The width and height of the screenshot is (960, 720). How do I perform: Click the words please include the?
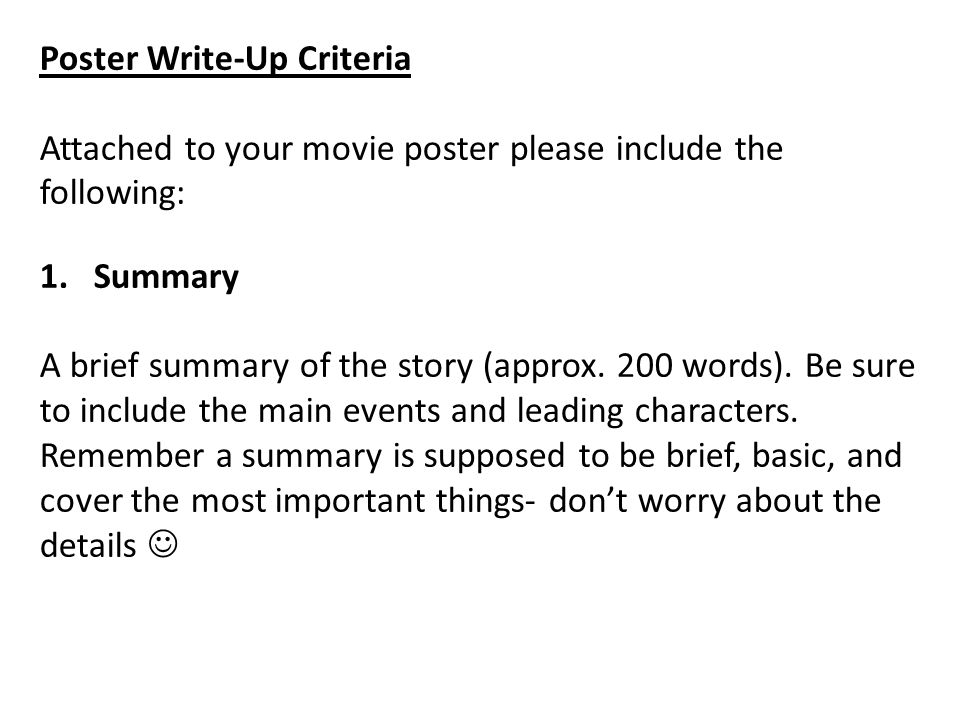pos(647,149)
